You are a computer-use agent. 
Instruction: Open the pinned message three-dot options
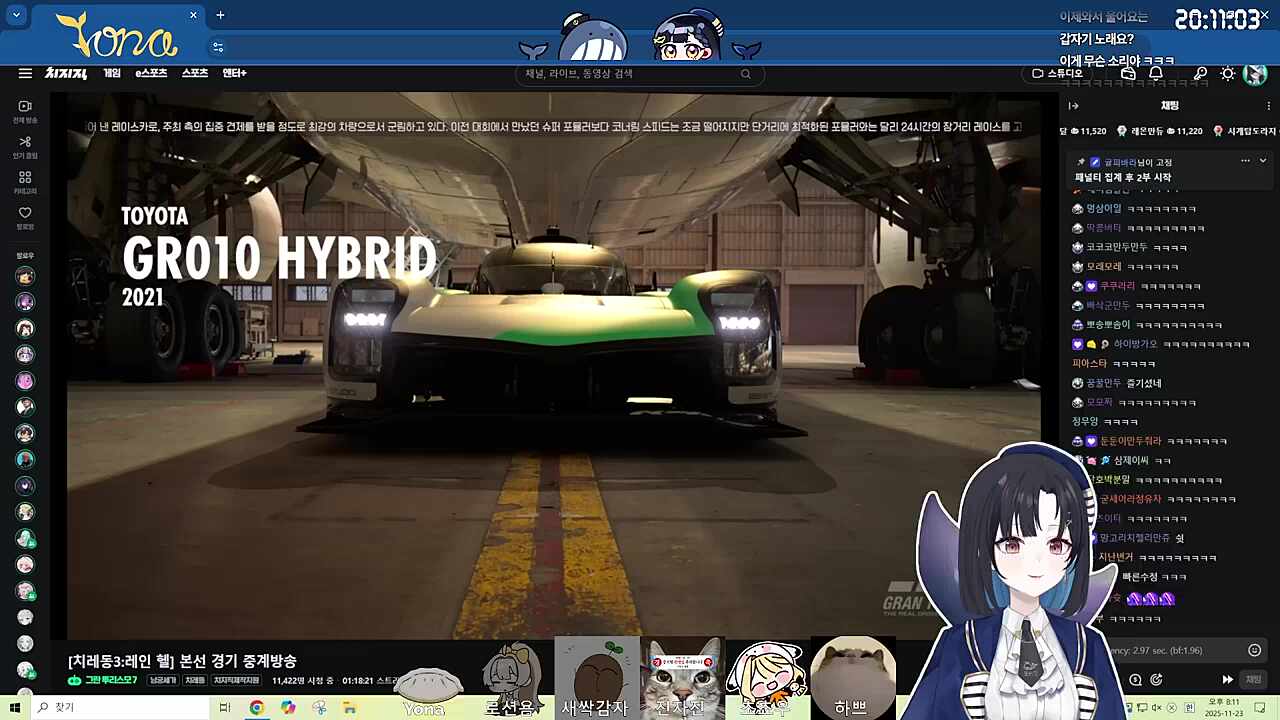[x=1245, y=161]
